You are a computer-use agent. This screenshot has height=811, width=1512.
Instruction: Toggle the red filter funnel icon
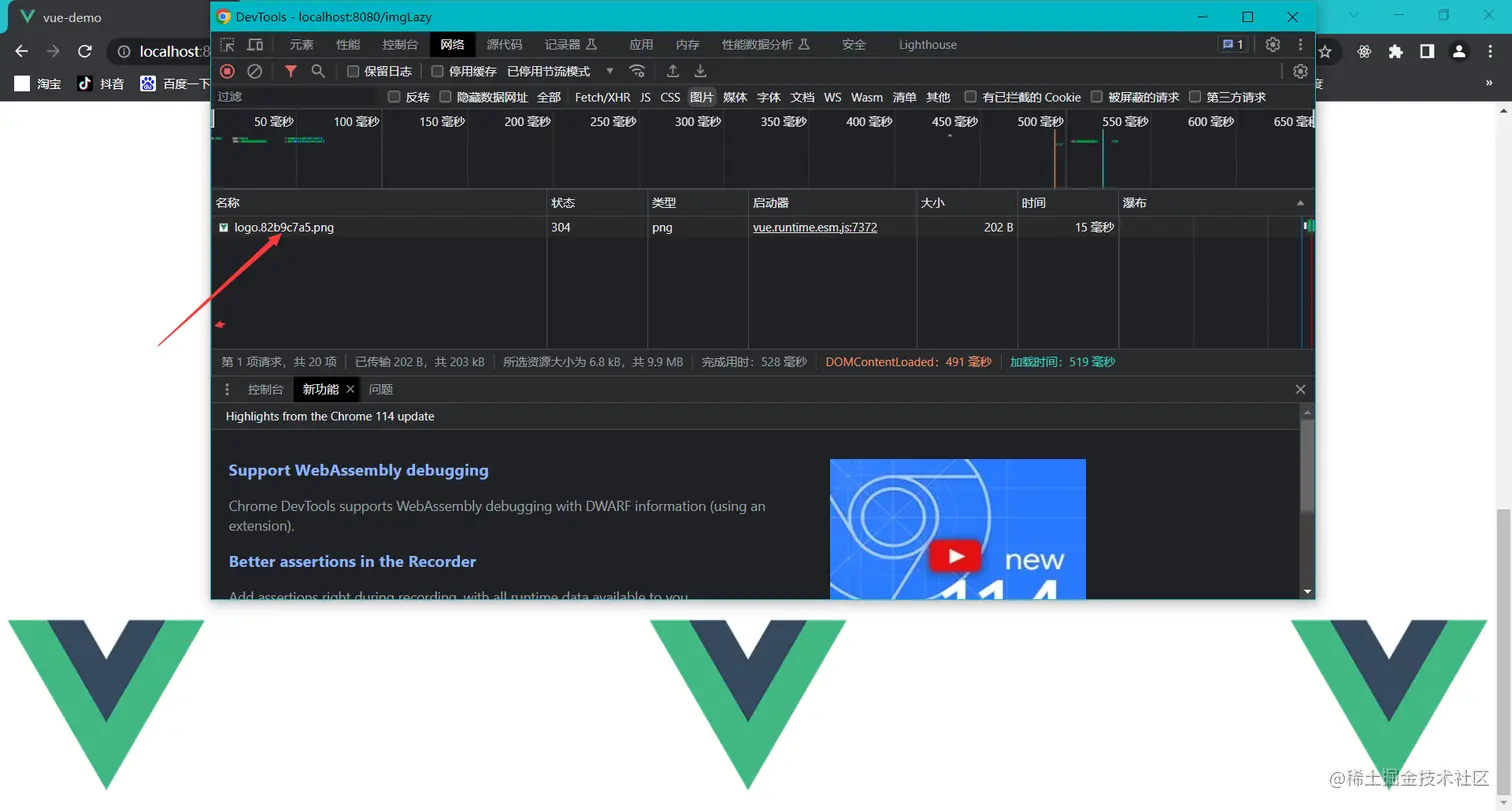pos(291,71)
